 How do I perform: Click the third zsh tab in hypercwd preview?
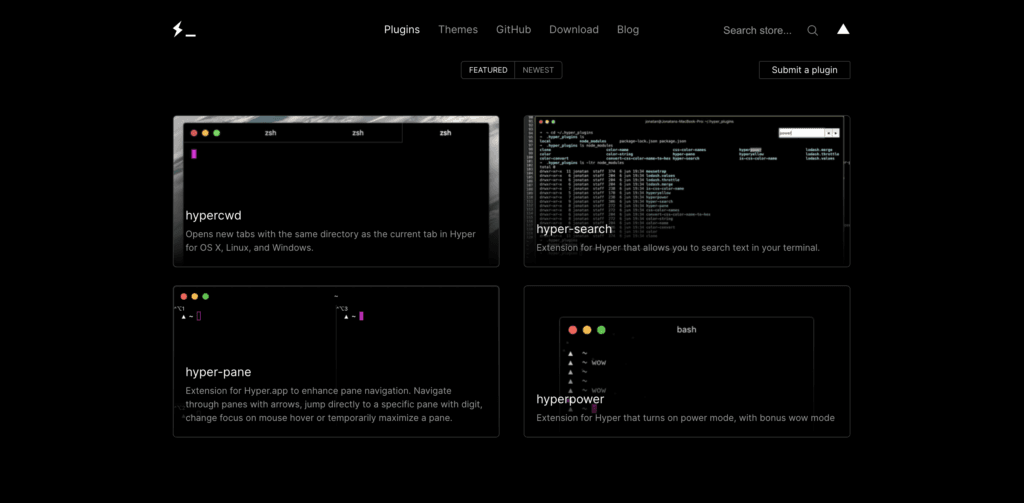[445, 133]
